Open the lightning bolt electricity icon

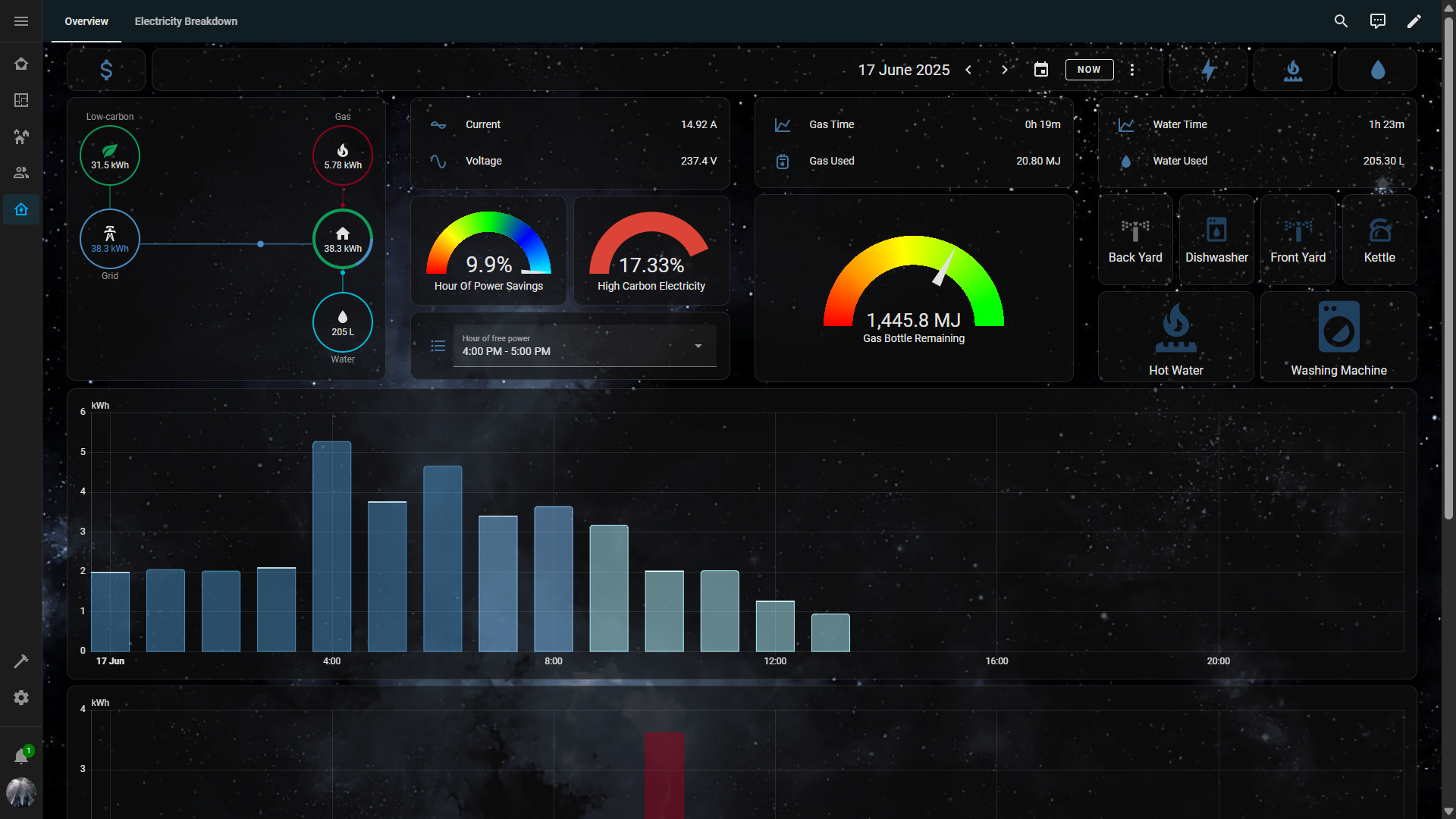[1209, 70]
